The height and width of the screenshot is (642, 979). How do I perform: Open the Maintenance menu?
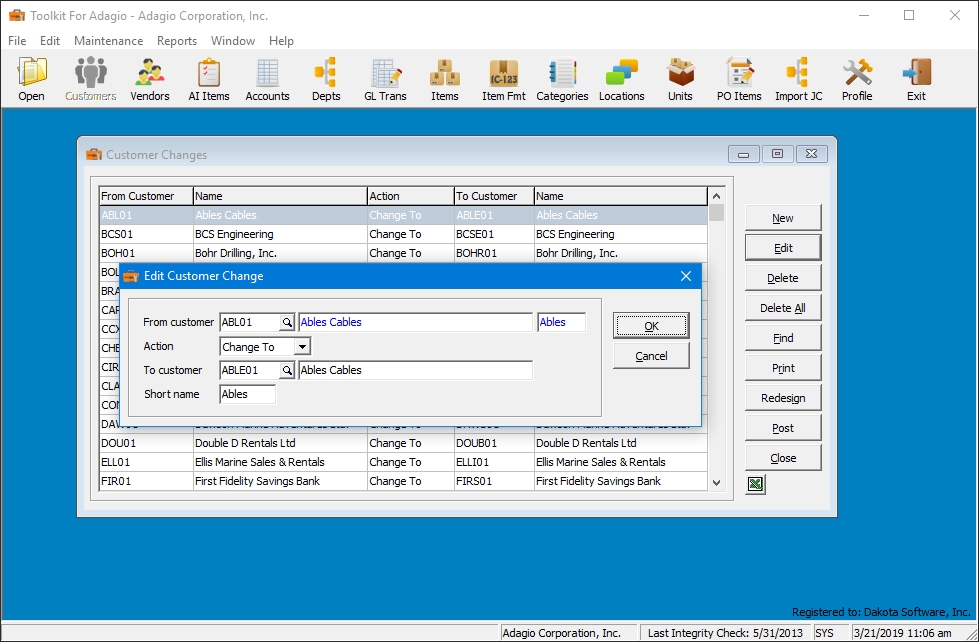(x=109, y=41)
